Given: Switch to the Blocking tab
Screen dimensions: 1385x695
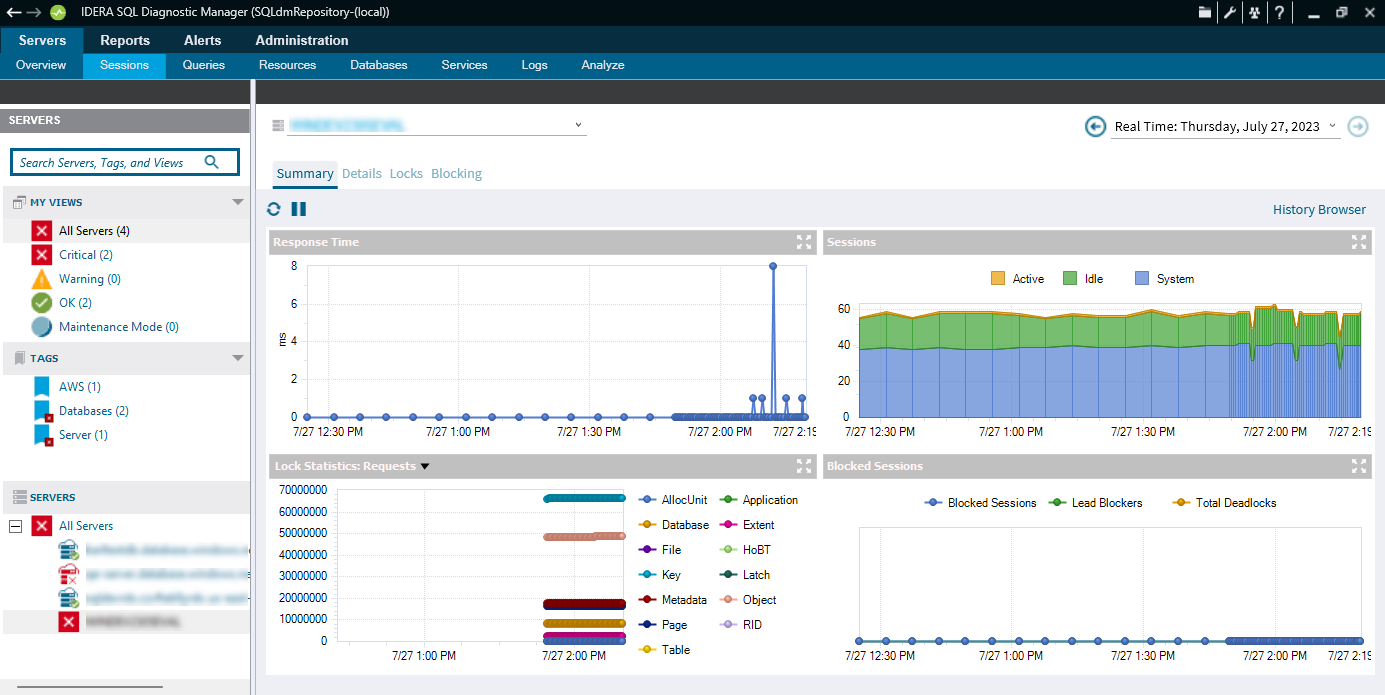Looking at the screenshot, I should point(456,174).
